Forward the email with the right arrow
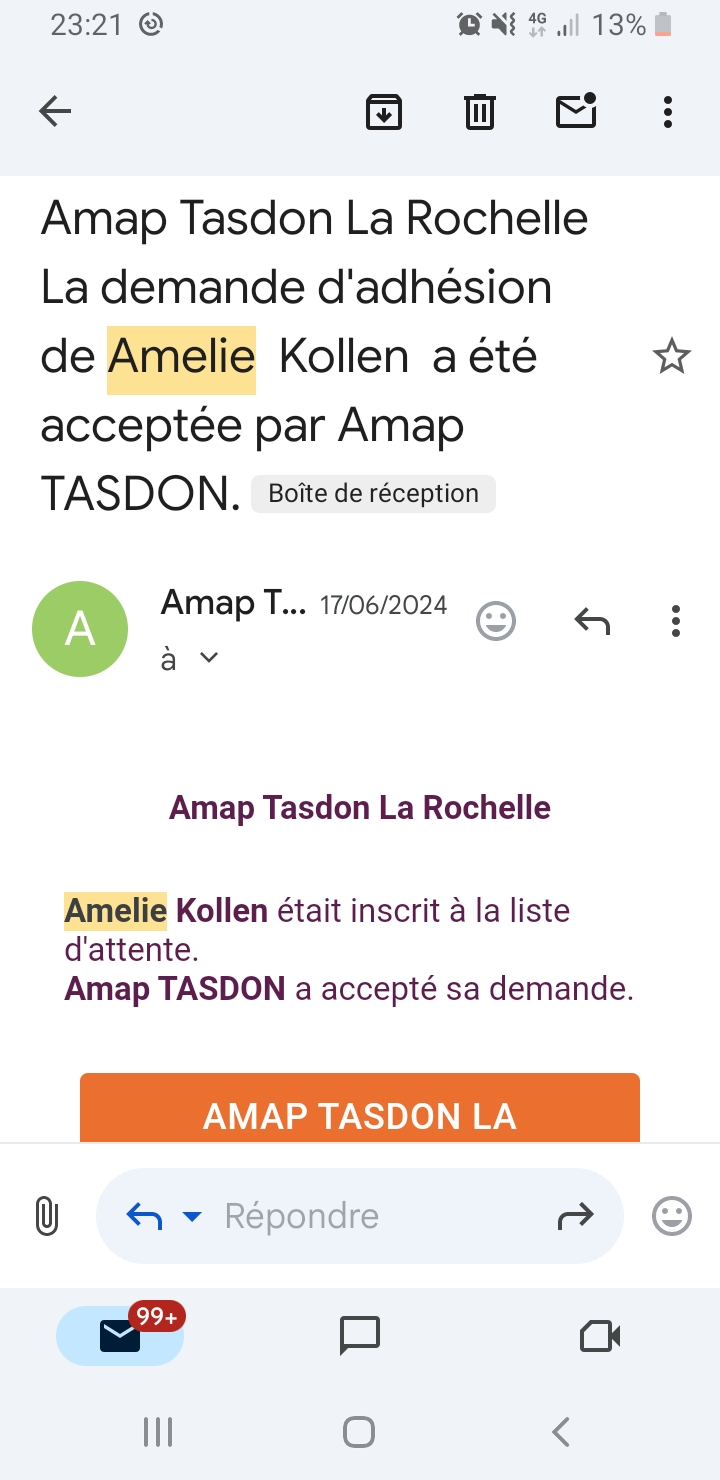 pyautogui.click(x=575, y=1216)
